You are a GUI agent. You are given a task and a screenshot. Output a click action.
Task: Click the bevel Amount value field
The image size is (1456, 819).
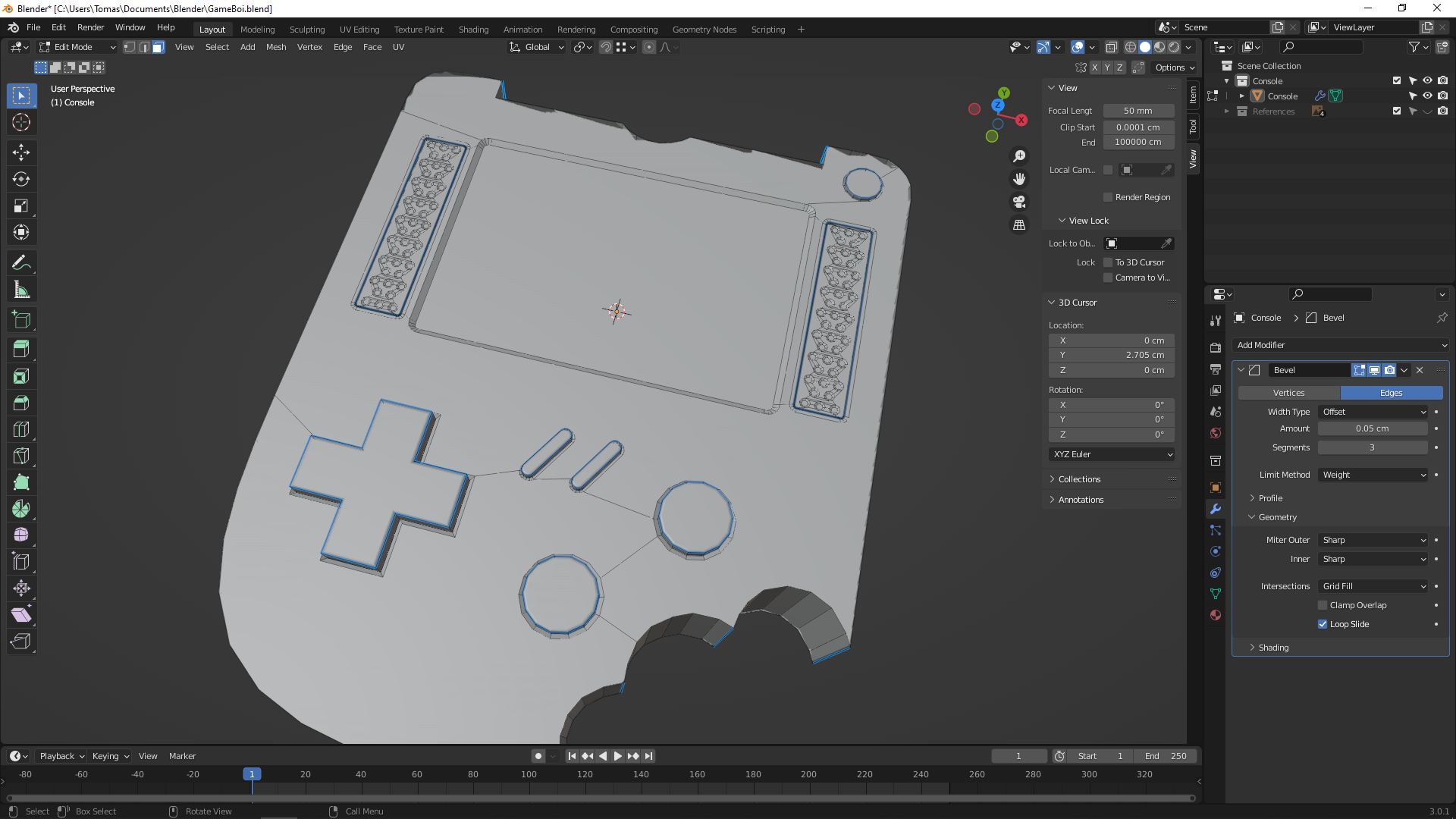point(1372,428)
